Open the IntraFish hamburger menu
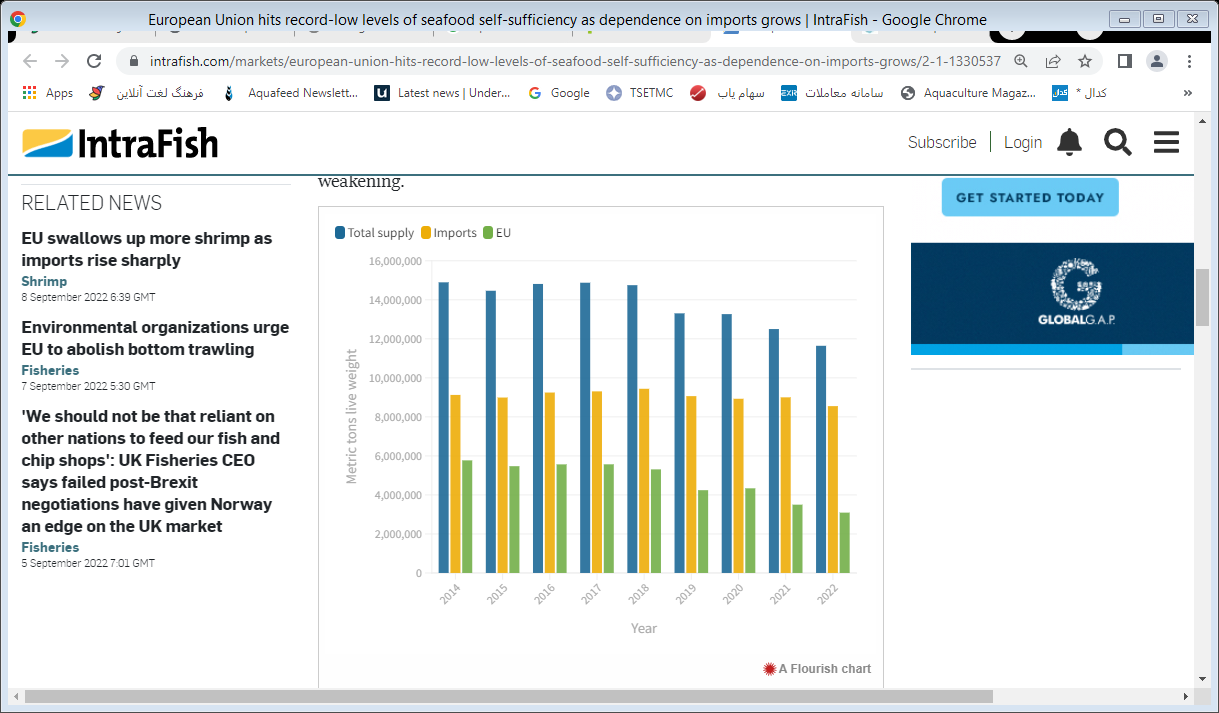This screenshot has width=1219, height=713. tap(1166, 142)
